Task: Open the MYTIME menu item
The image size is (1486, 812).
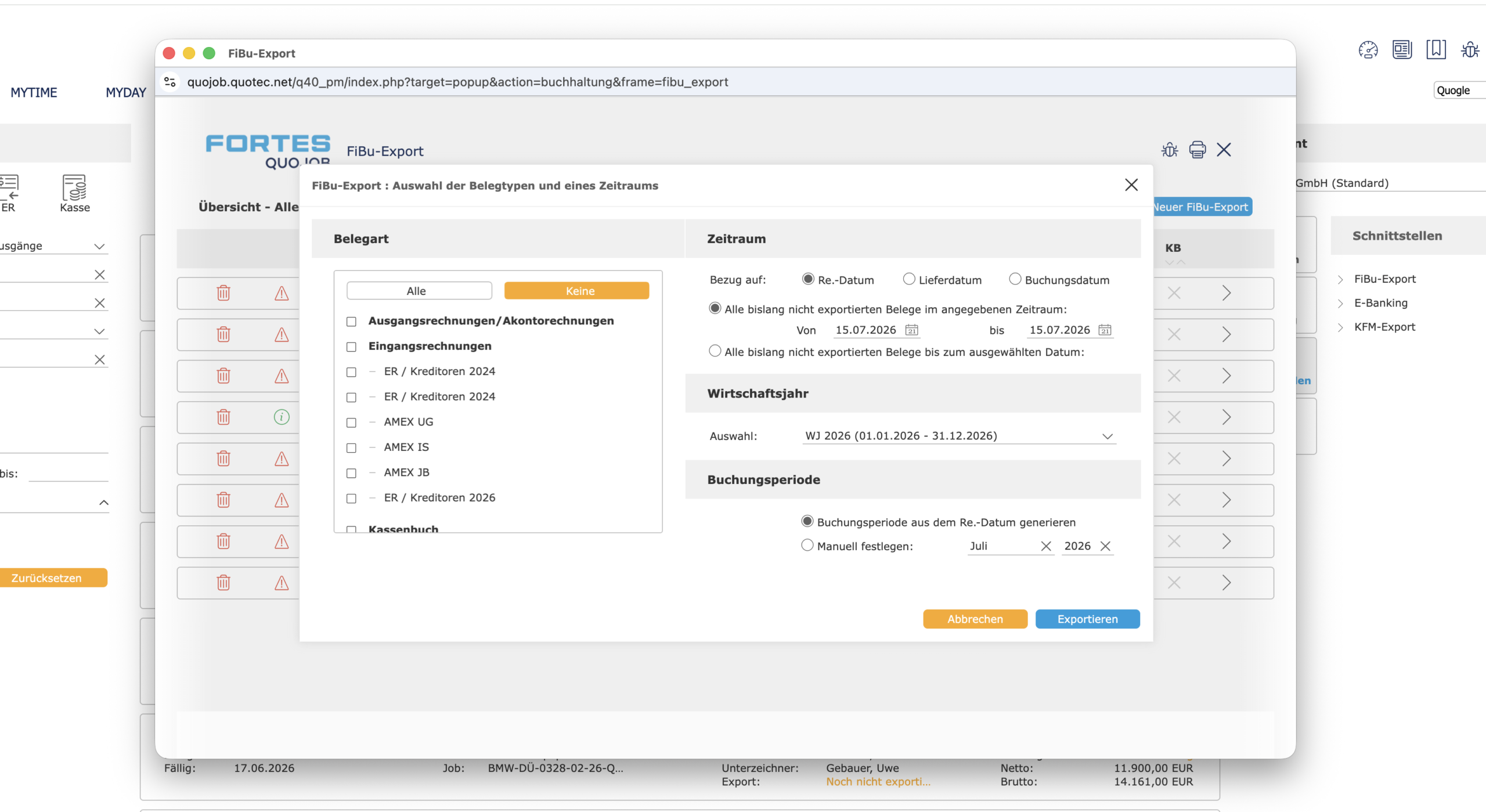Action: click(34, 92)
